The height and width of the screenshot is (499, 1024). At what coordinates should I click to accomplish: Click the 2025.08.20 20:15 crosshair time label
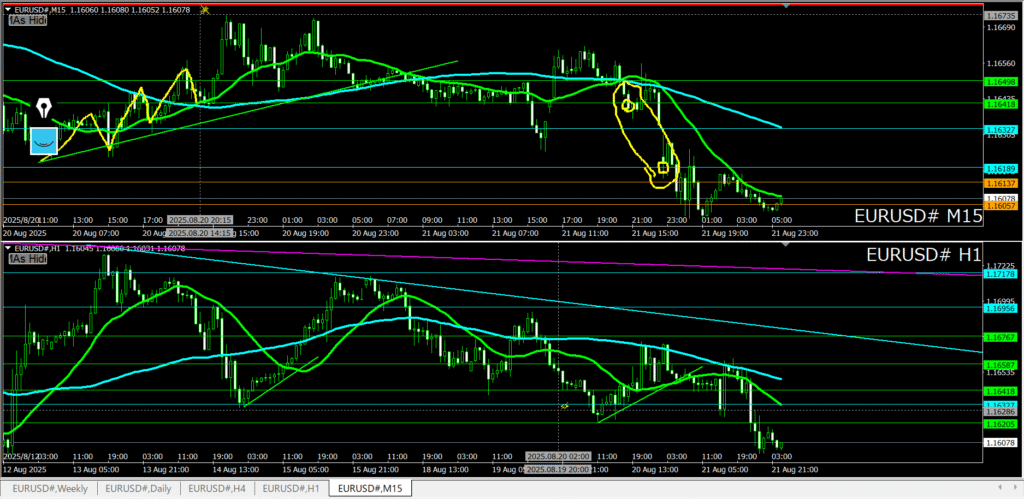pos(201,219)
